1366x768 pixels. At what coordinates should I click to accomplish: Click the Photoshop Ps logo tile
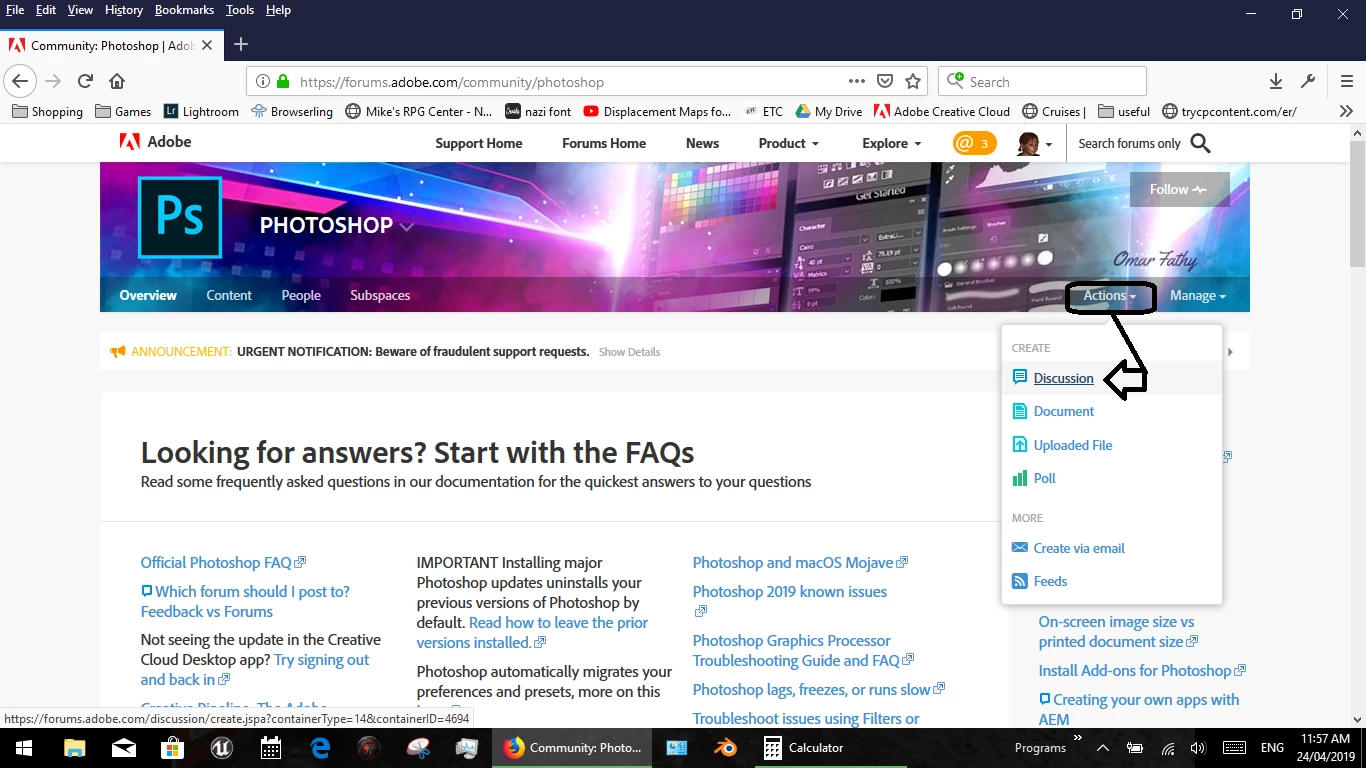[180, 218]
